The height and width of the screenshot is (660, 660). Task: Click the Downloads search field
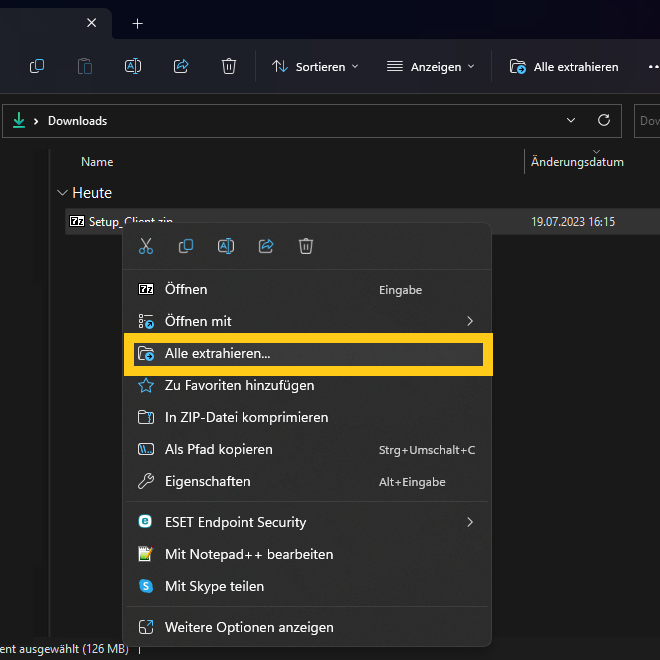[x=647, y=121]
